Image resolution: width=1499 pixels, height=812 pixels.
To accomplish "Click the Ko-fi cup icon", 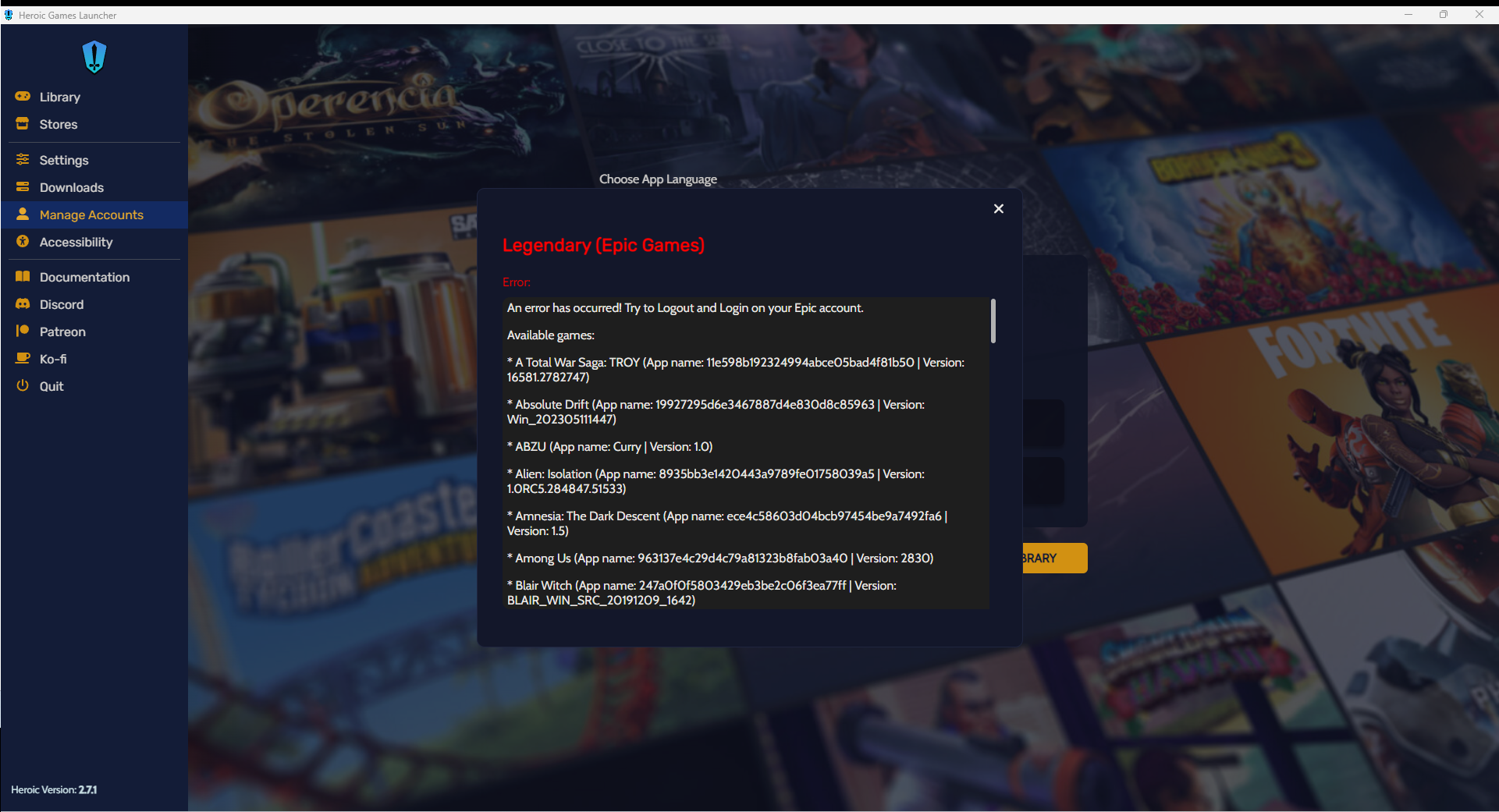I will 22,358.
